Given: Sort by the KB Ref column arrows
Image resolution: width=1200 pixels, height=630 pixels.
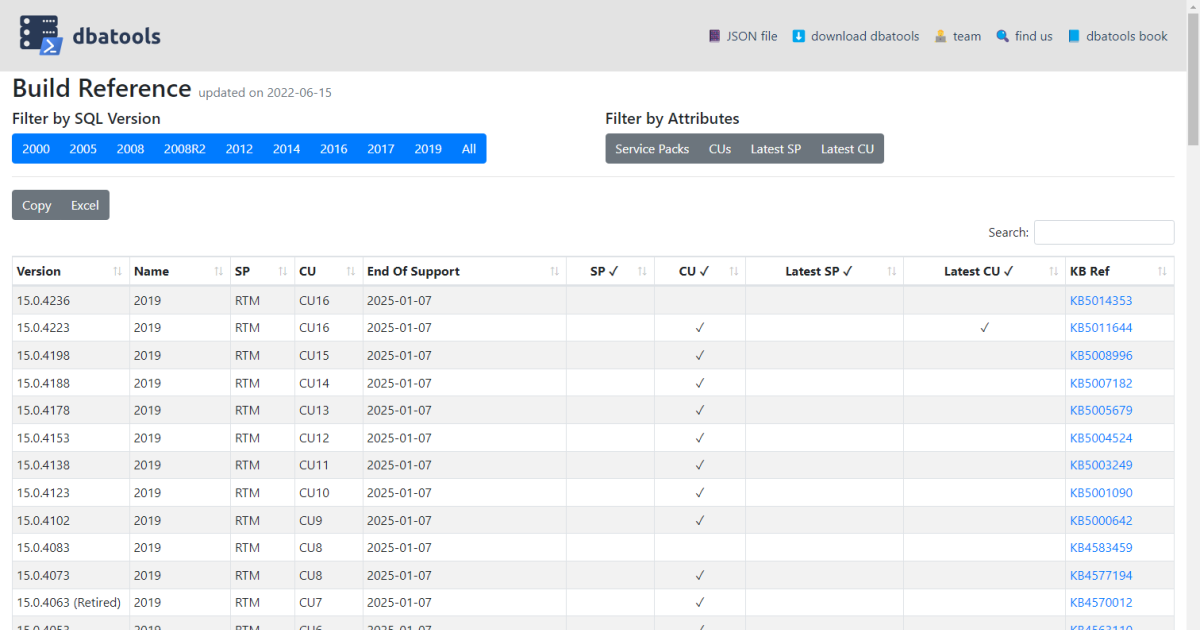Looking at the screenshot, I should (x=1162, y=271).
